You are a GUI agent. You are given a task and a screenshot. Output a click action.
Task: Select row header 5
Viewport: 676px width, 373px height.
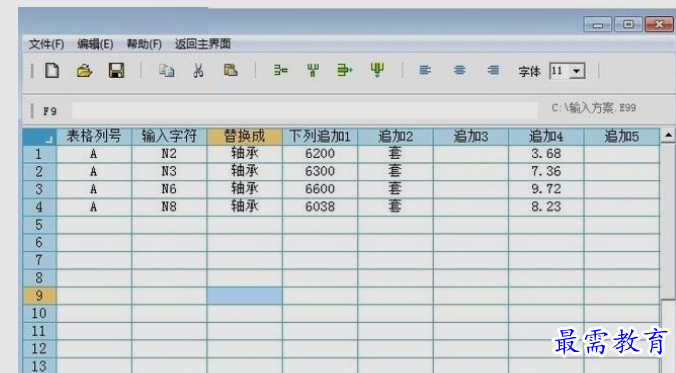point(39,225)
